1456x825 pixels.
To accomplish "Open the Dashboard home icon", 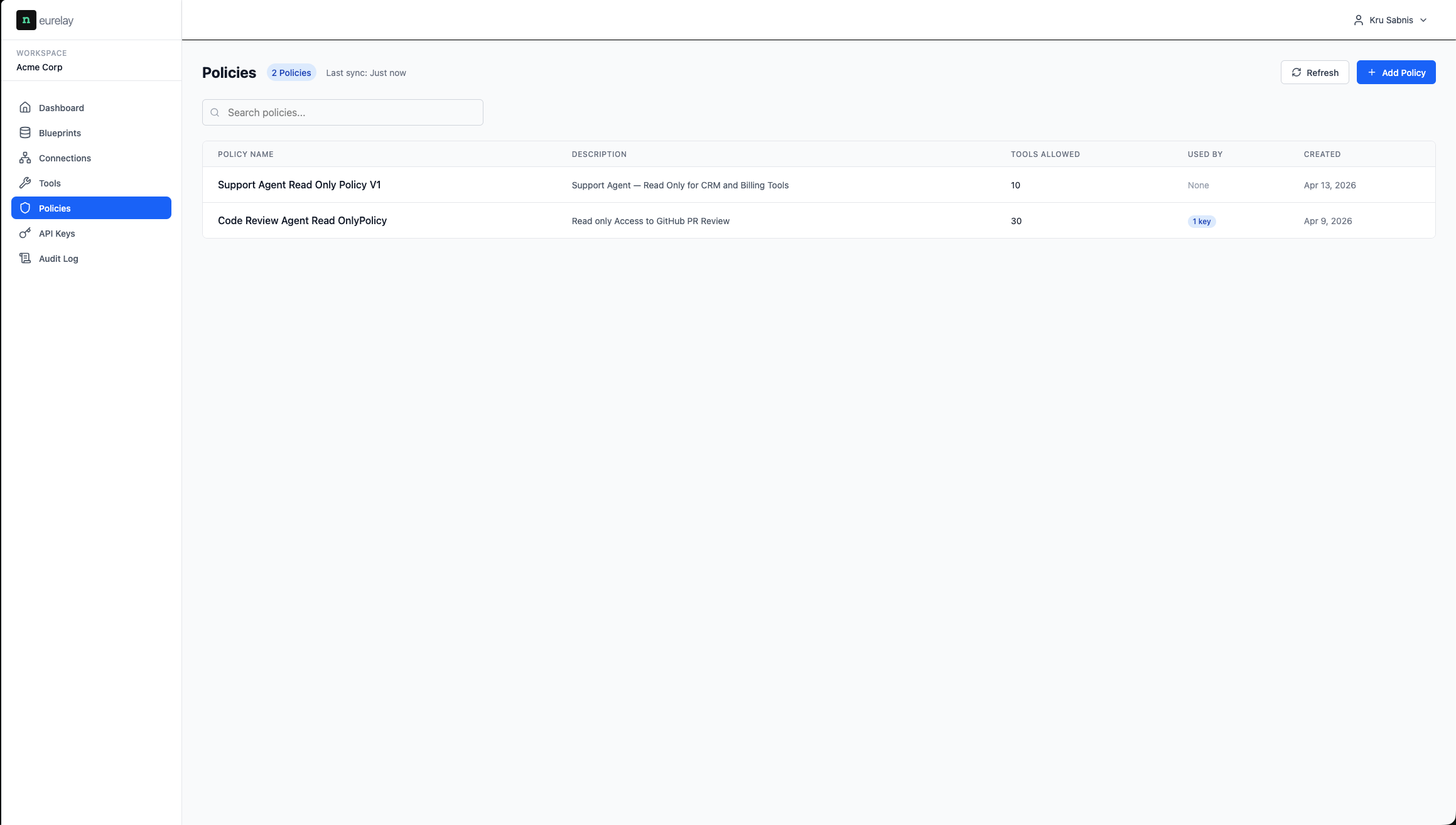I will [25, 107].
